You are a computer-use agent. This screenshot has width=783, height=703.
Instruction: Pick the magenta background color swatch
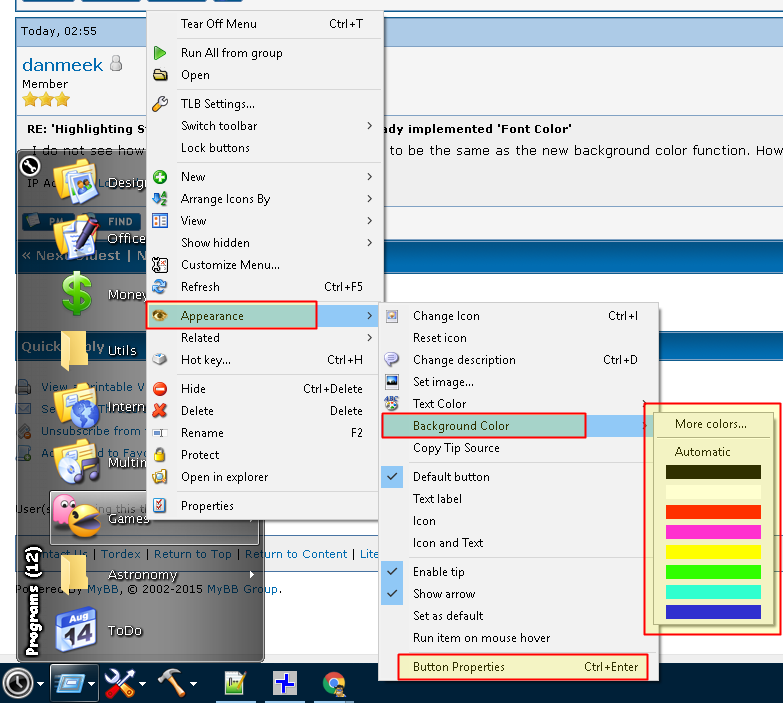(713, 532)
